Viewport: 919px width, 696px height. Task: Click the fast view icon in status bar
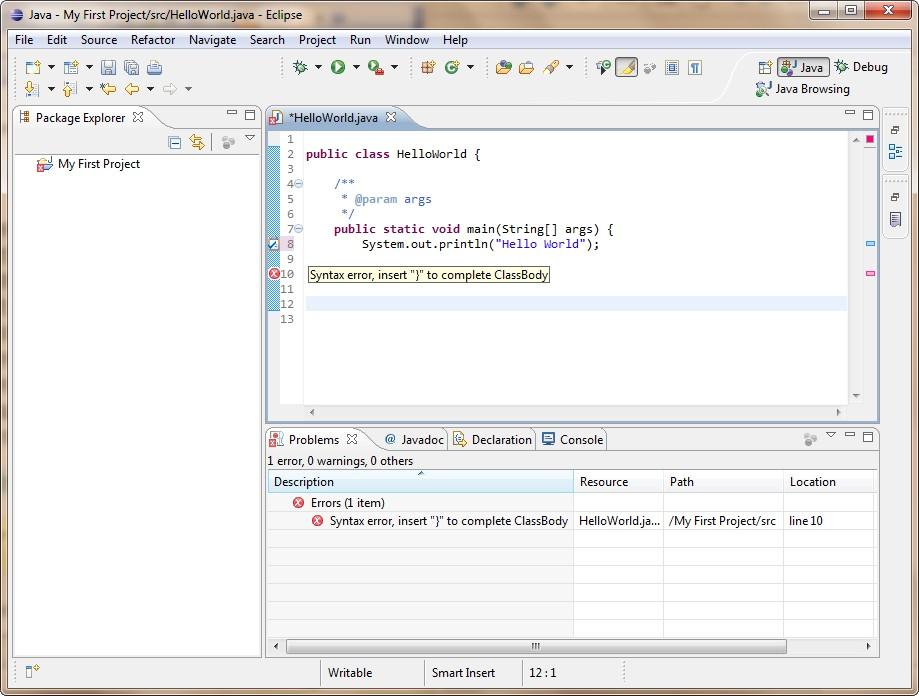coord(32,670)
